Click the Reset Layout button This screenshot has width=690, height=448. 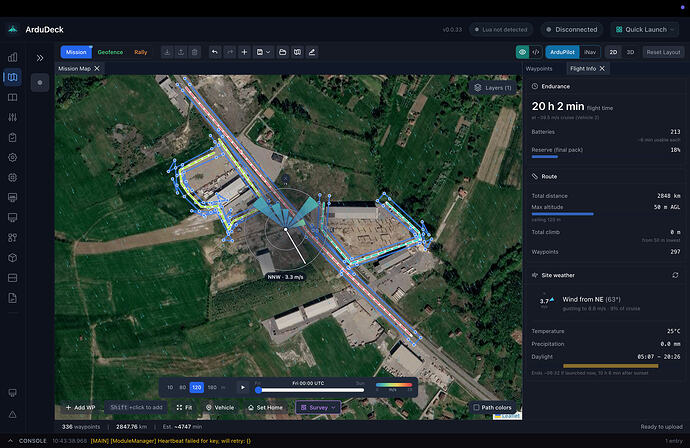[x=663, y=52]
